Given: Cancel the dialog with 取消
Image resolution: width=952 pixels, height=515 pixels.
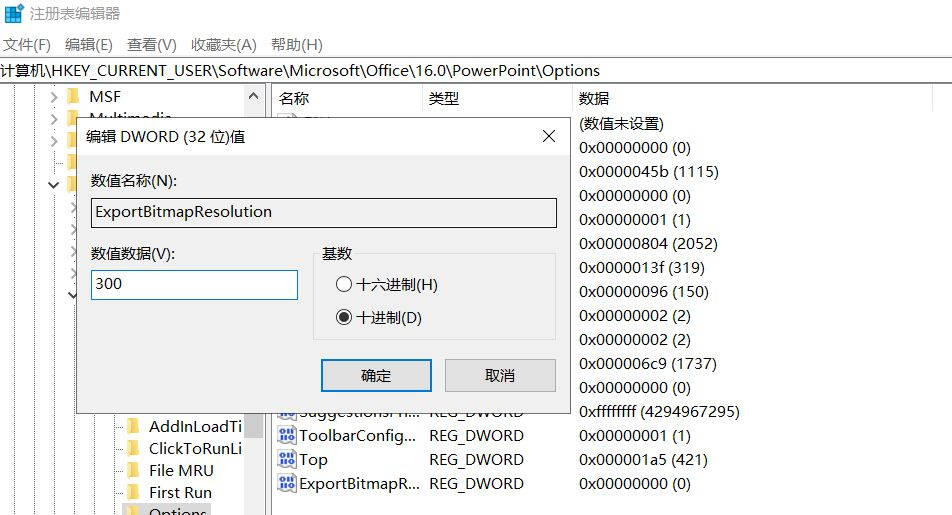Looking at the screenshot, I should click(x=500, y=375).
